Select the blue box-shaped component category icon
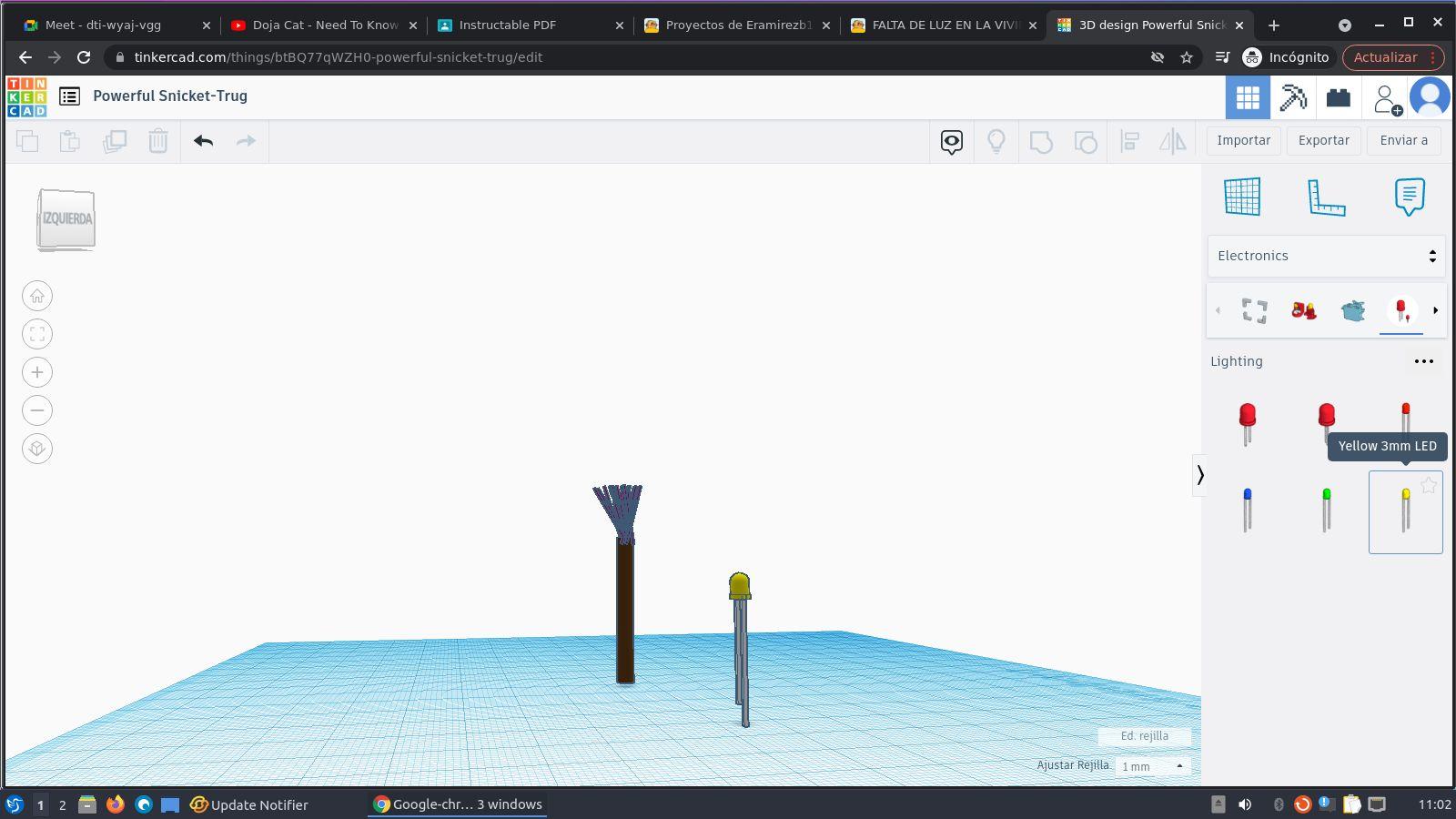The height and width of the screenshot is (819, 1456). [1353, 311]
